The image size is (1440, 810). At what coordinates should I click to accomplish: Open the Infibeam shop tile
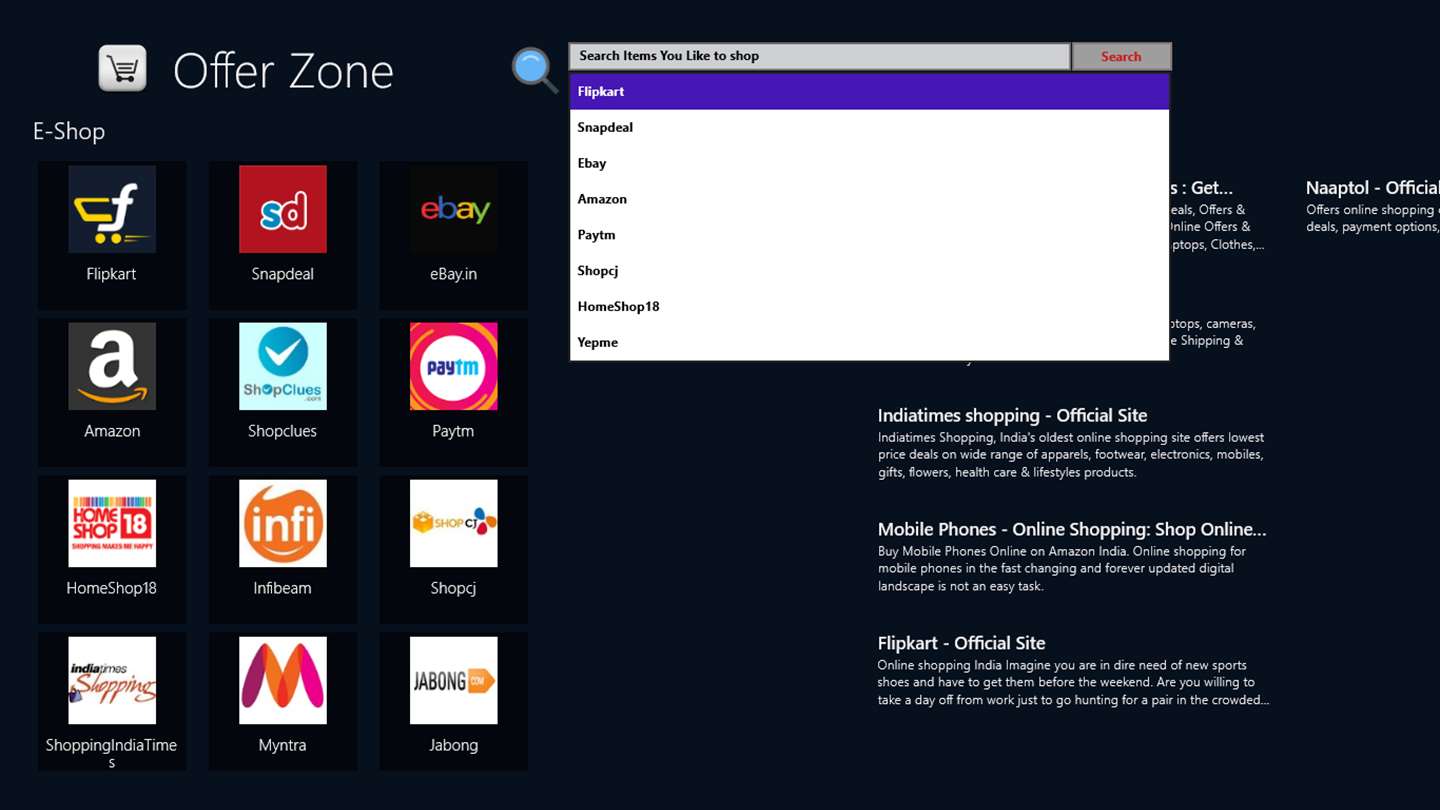tap(283, 549)
